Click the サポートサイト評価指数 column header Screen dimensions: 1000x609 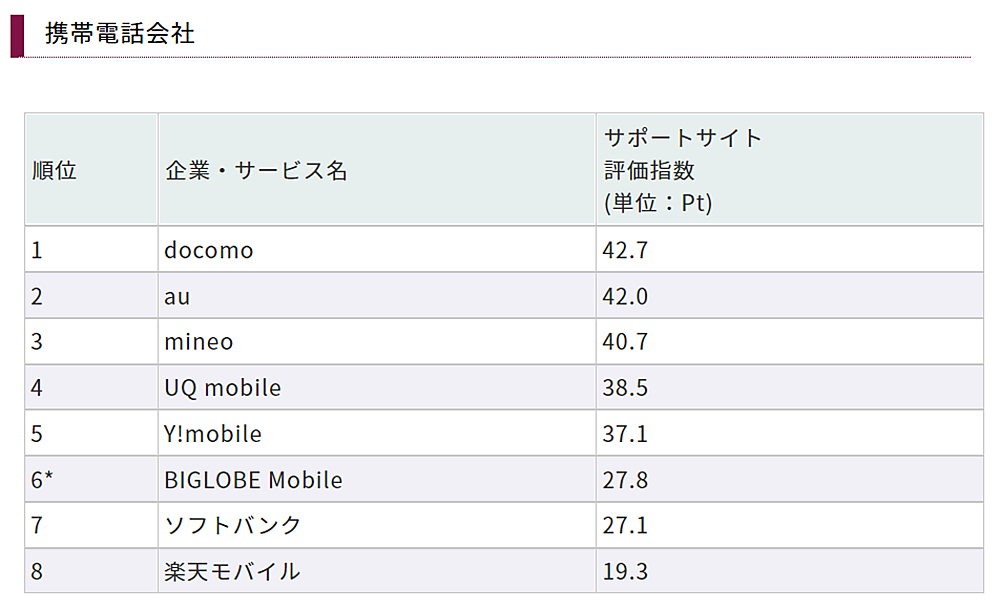683,170
